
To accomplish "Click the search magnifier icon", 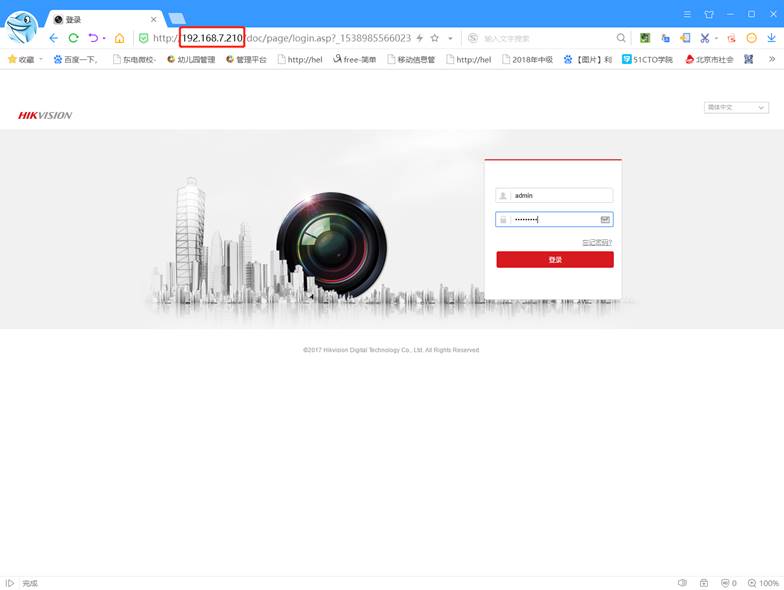I will pyautogui.click(x=621, y=38).
